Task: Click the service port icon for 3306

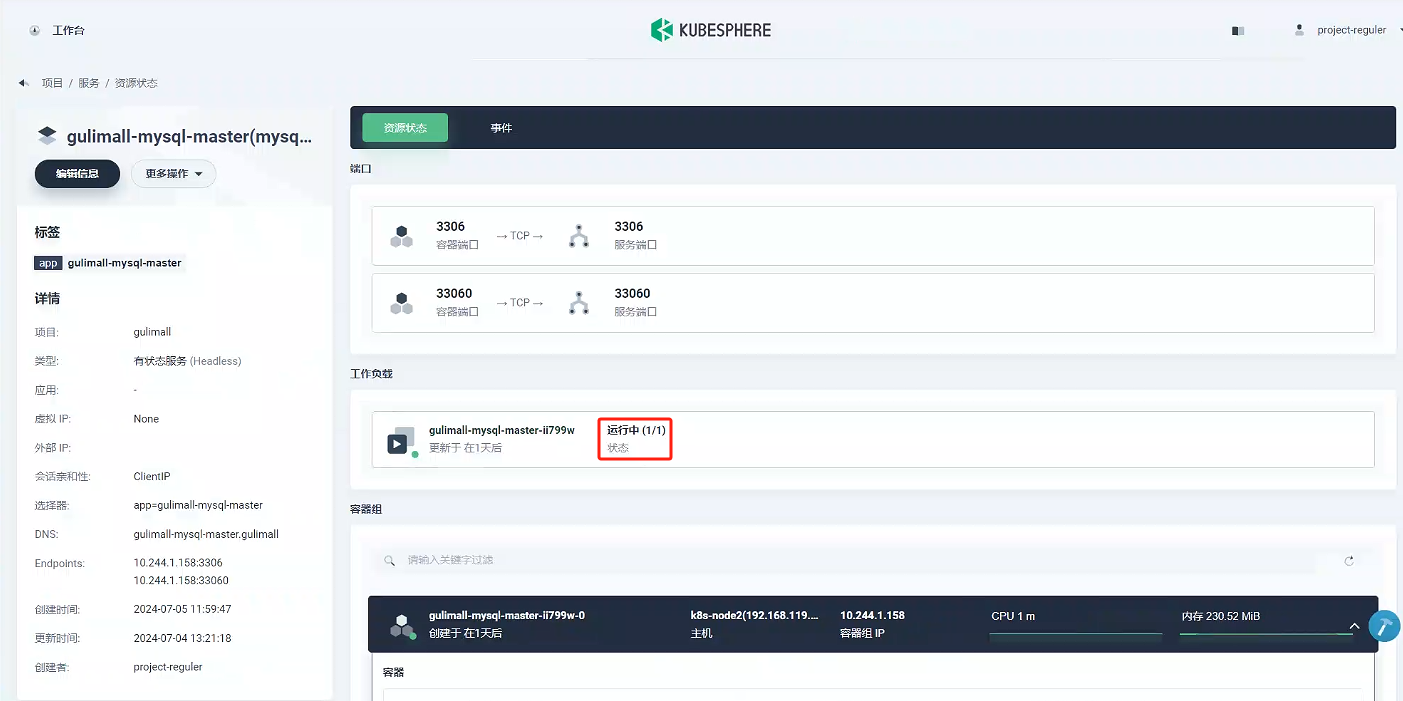Action: (x=579, y=236)
